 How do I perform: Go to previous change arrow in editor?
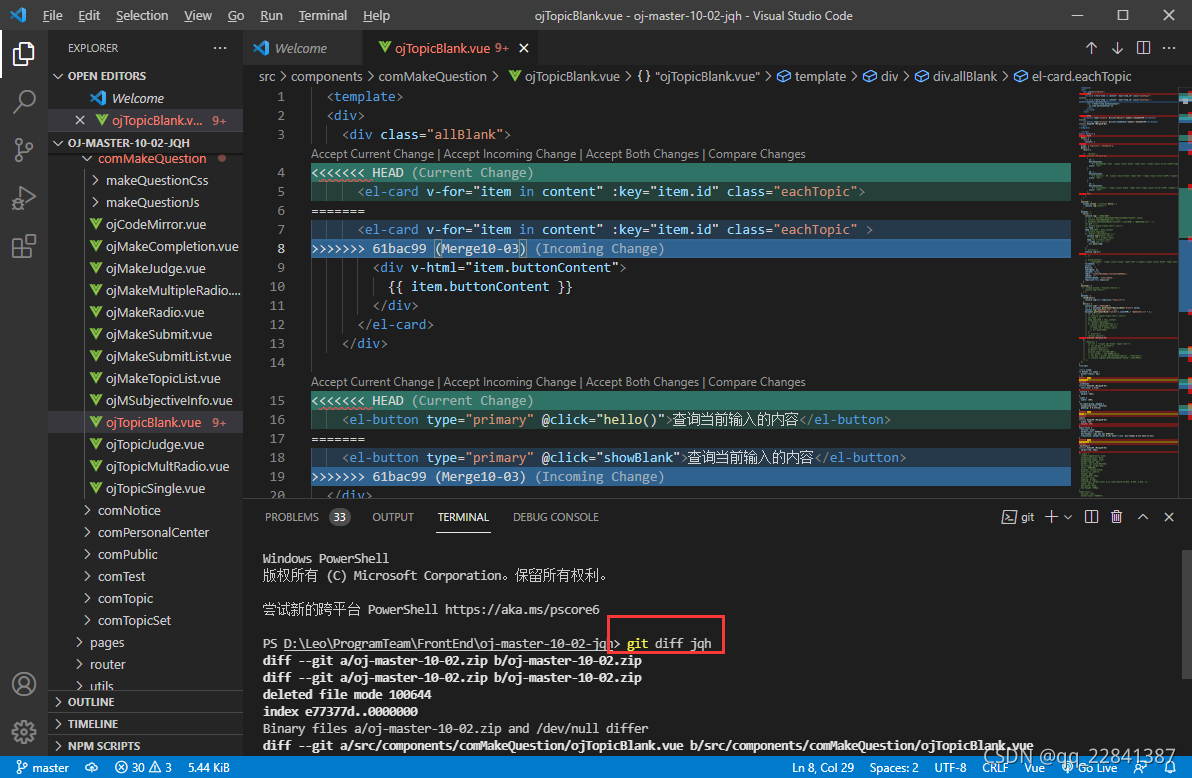pyautogui.click(x=1092, y=48)
